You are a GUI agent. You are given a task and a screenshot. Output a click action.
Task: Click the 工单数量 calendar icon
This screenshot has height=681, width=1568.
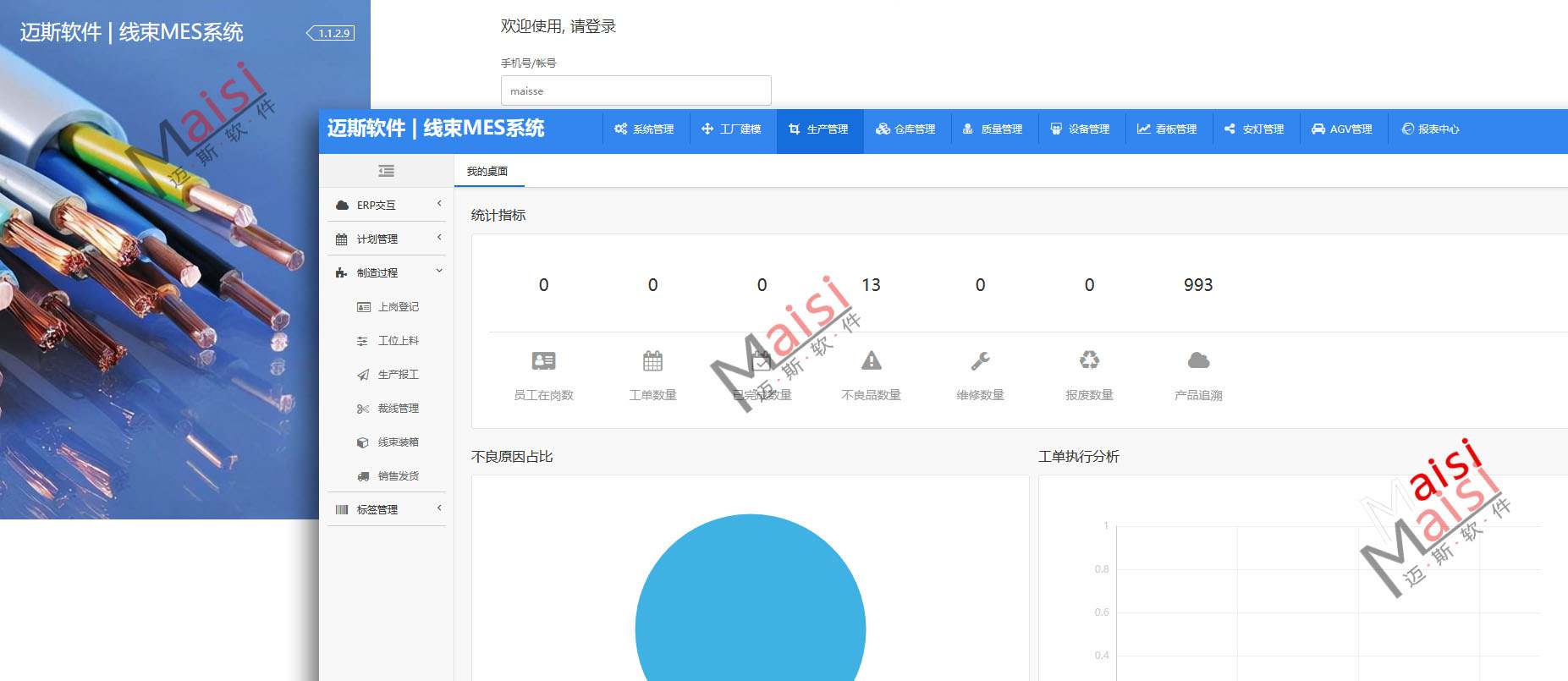coord(652,361)
